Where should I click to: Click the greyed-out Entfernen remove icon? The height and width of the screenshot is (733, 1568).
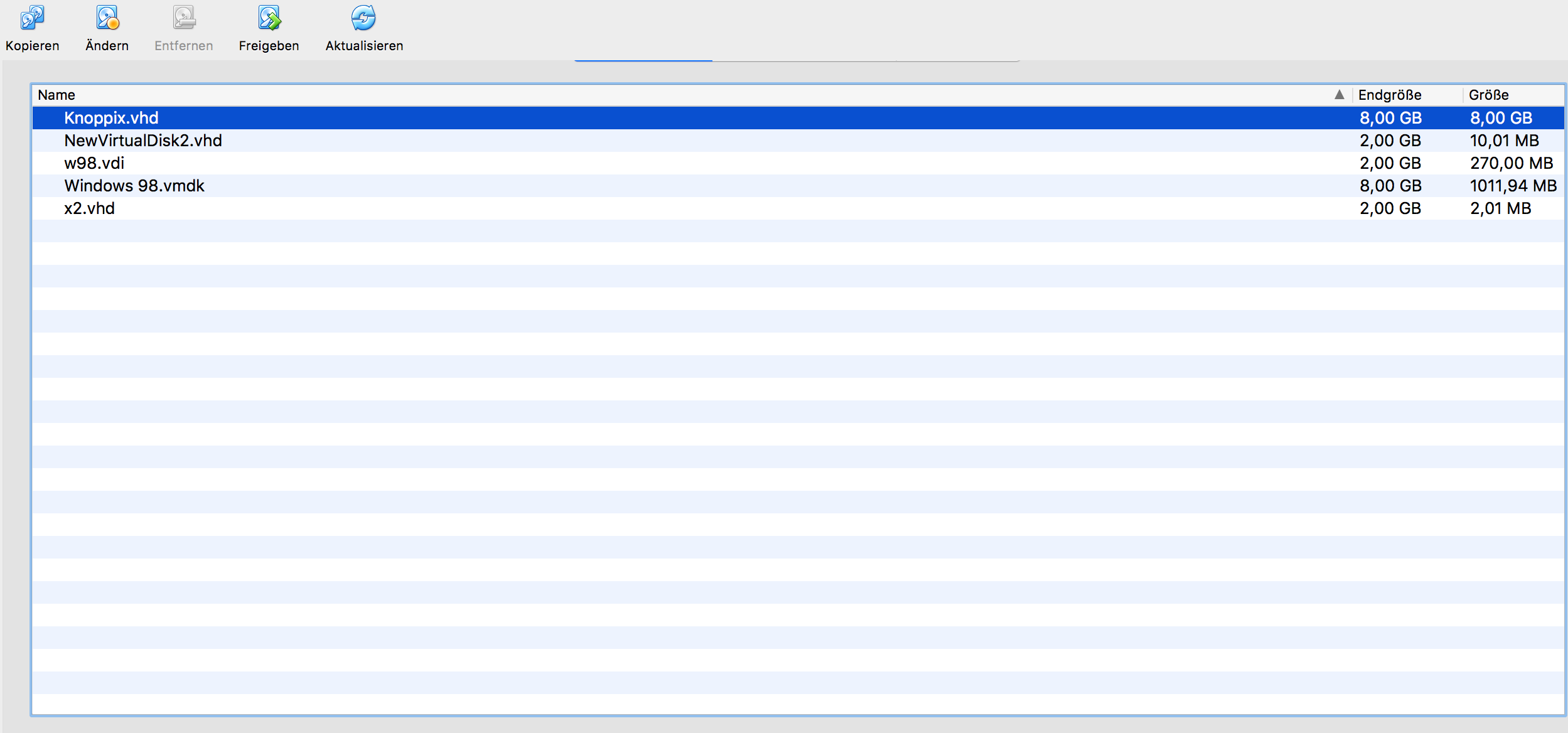[x=184, y=18]
